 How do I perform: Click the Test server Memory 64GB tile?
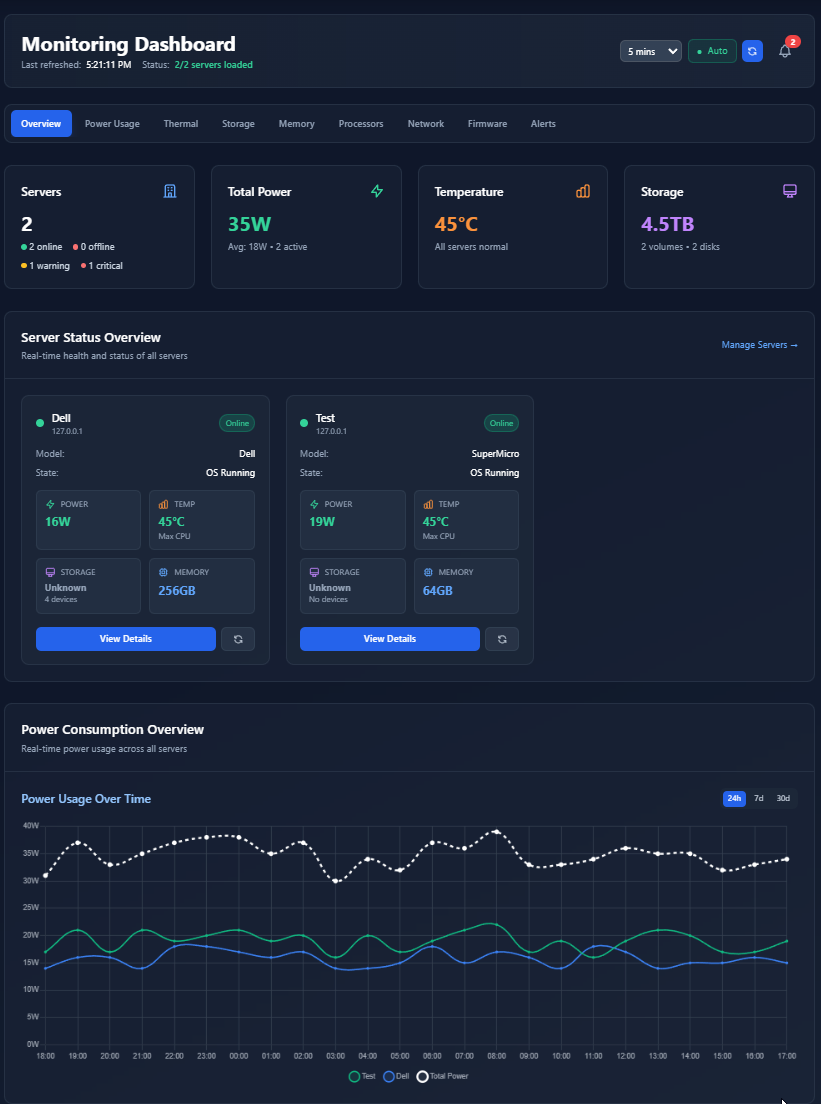pos(465,585)
